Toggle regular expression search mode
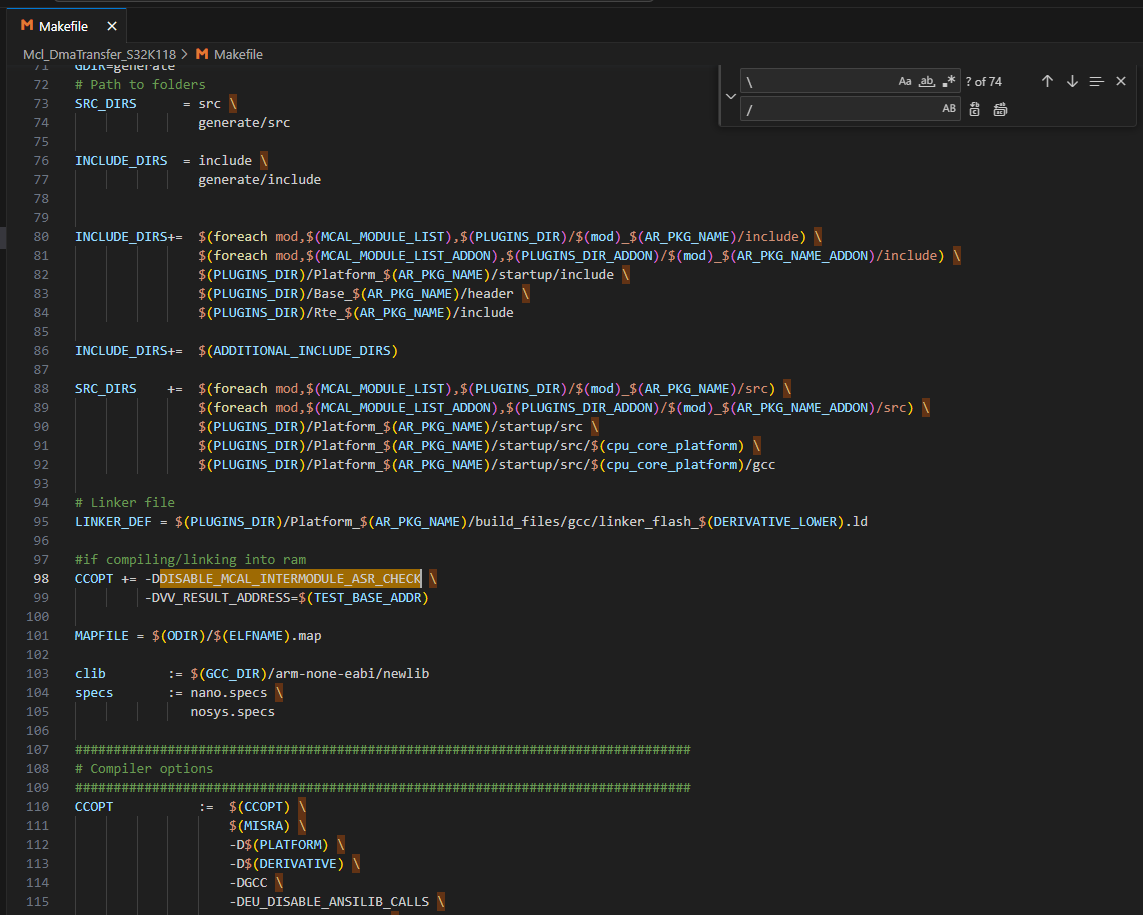The width and height of the screenshot is (1143, 915). click(949, 81)
